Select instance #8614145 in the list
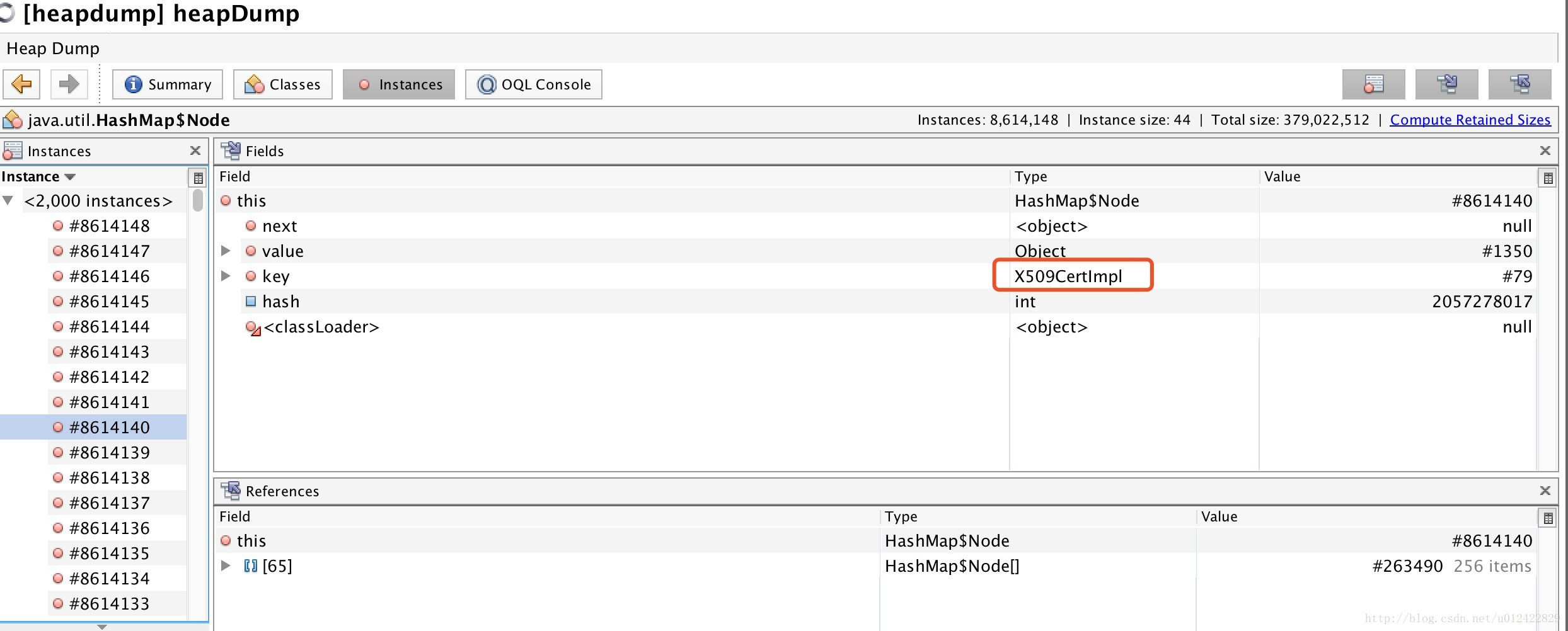 click(x=109, y=301)
